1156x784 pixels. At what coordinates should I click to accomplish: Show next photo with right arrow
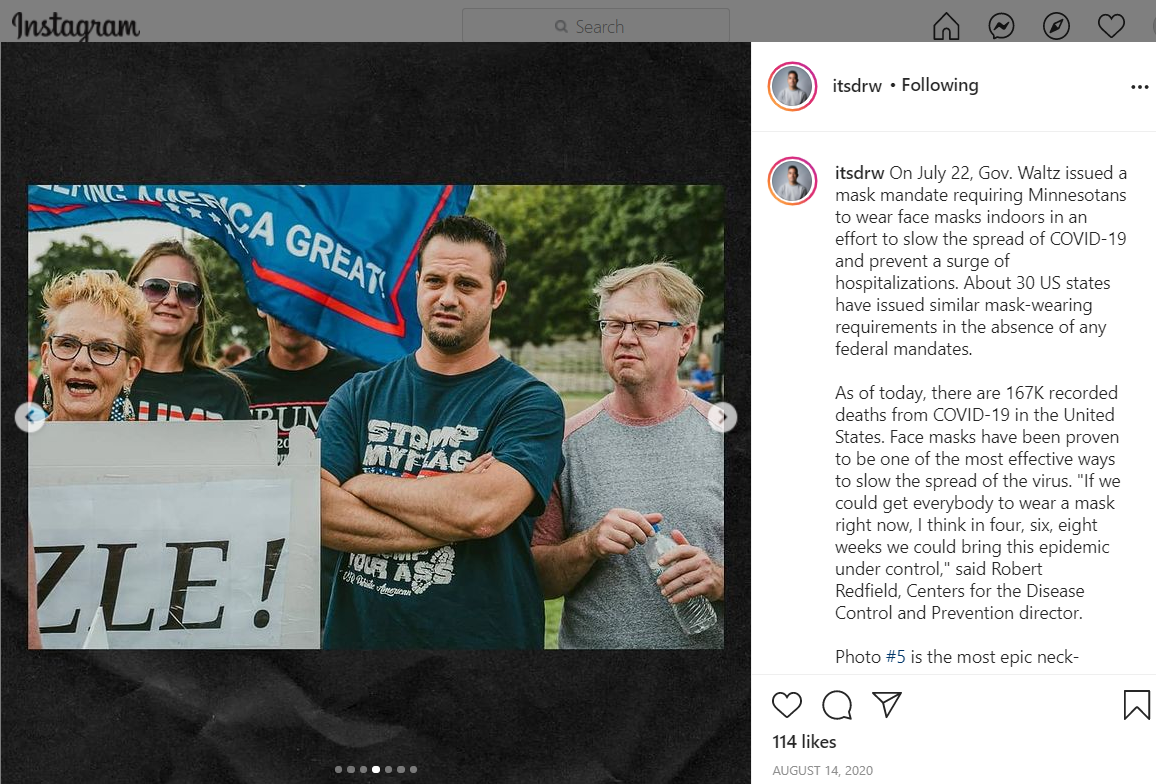pyautogui.click(x=722, y=417)
